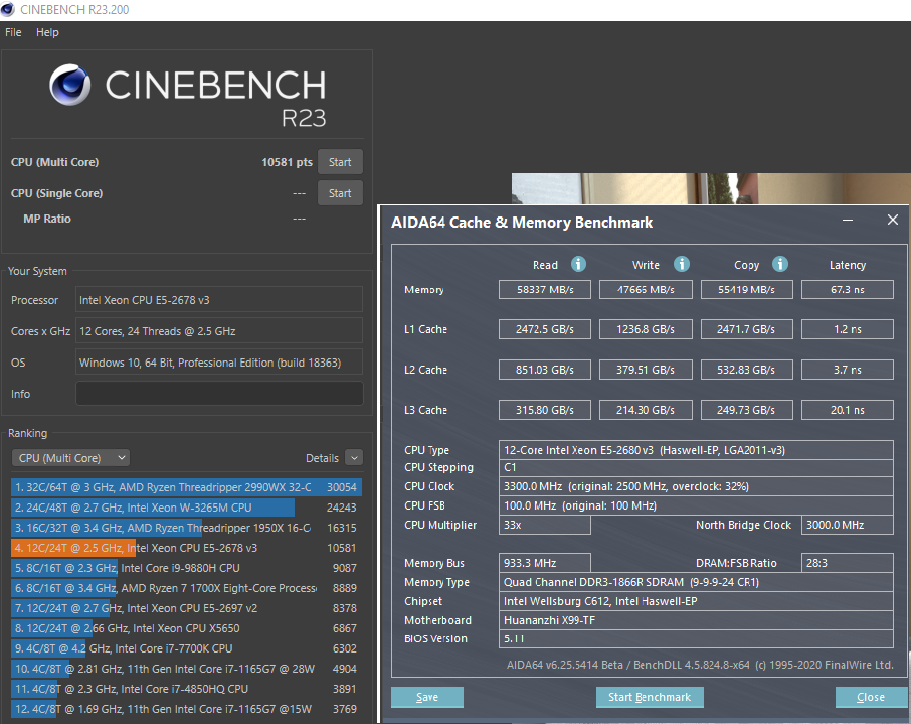
Task: Click L2 Cache Copy value 532.83 GB/s
Action: (x=747, y=370)
